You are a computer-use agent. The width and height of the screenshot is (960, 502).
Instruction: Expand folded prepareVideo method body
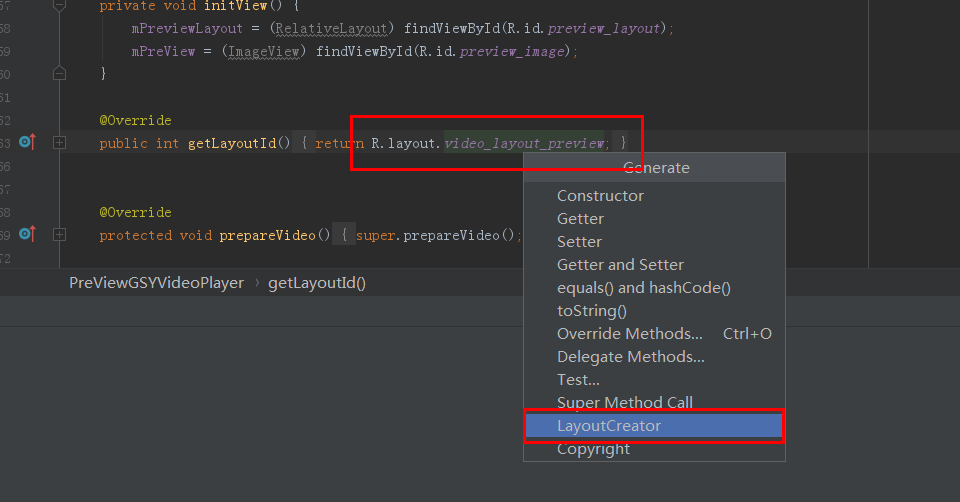pos(59,234)
